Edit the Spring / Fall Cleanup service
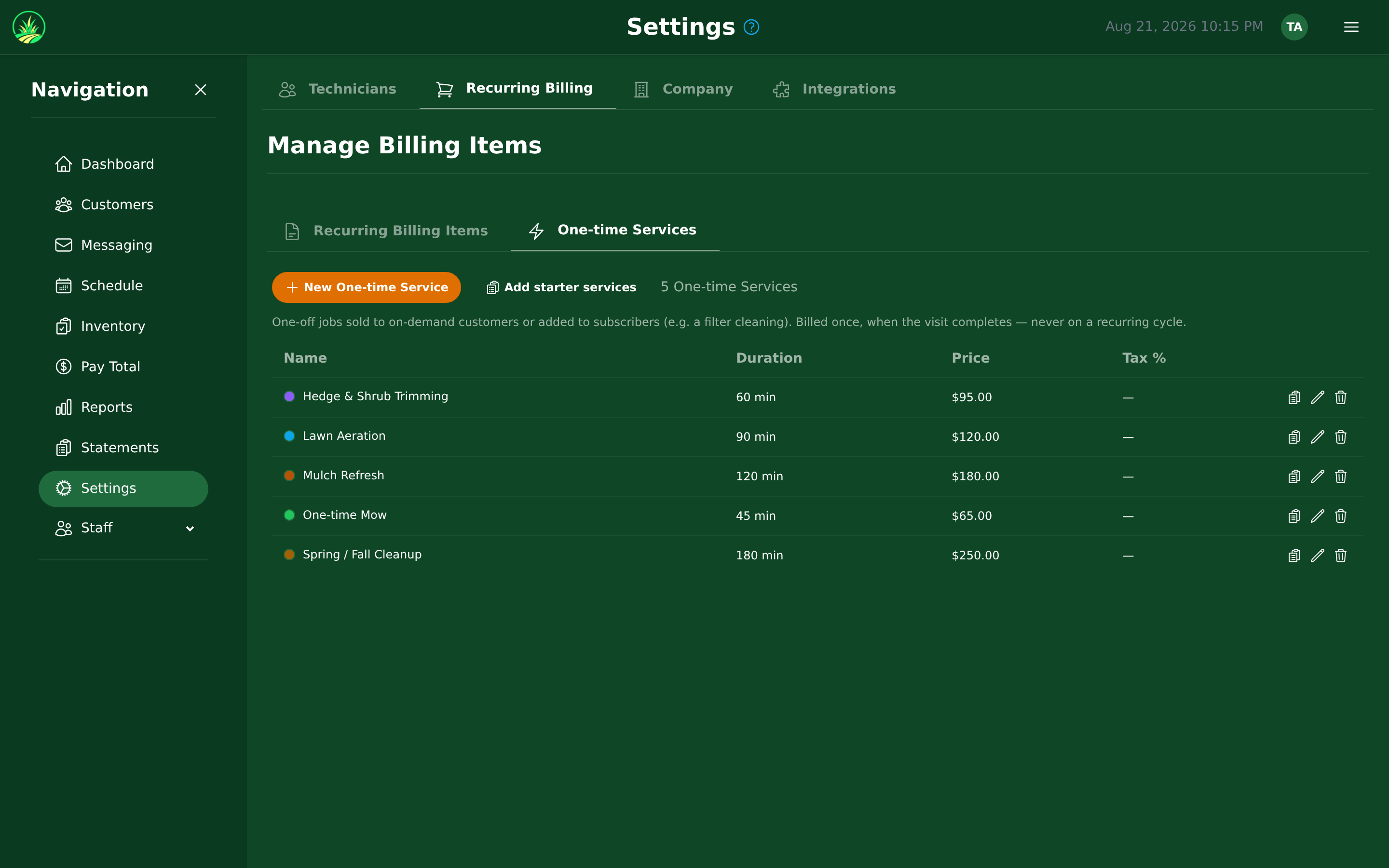Viewport: 1389px width, 868px height. pos(1317,556)
